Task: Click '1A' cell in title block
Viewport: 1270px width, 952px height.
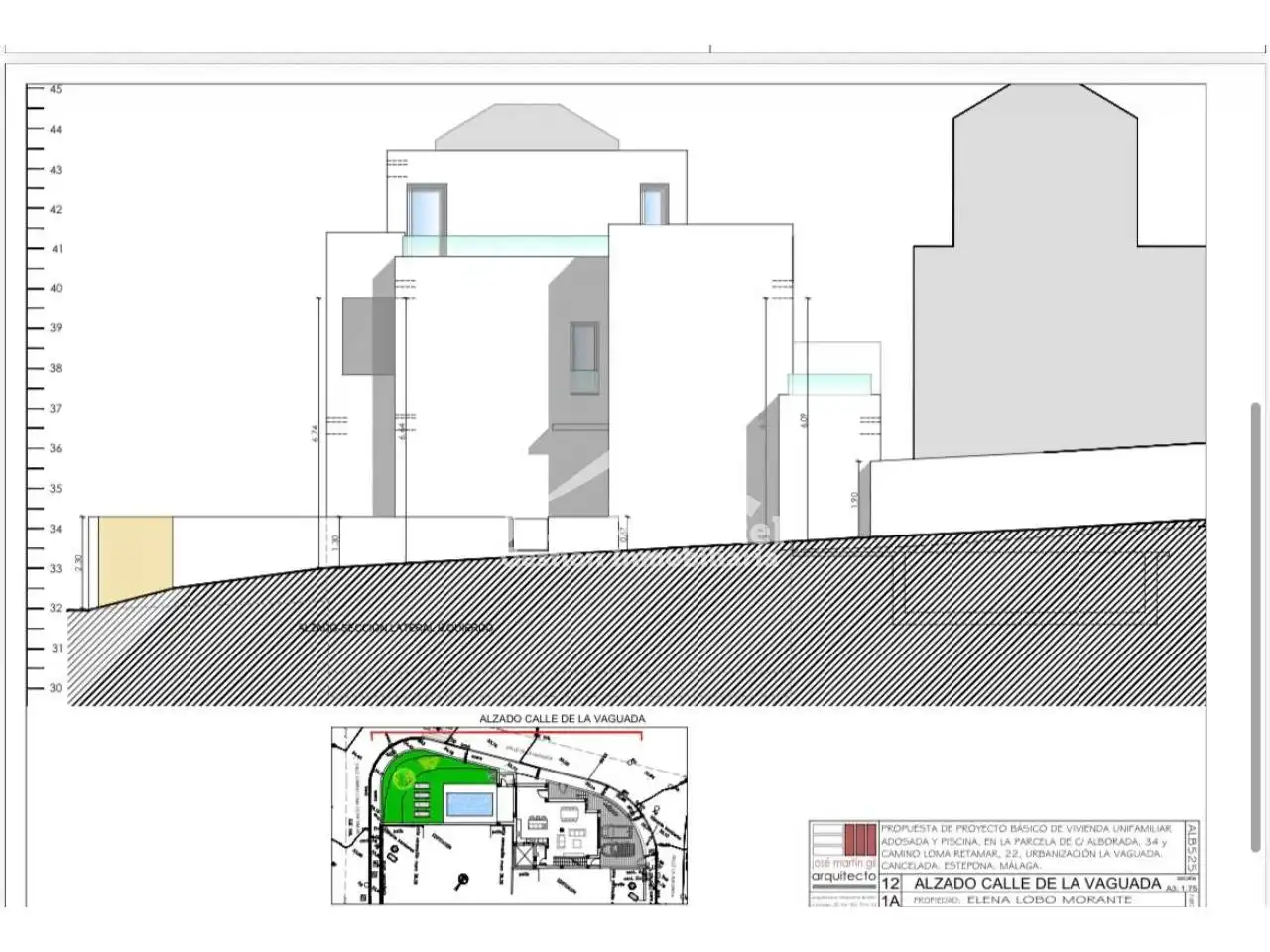Action: pyautogui.click(x=890, y=900)
